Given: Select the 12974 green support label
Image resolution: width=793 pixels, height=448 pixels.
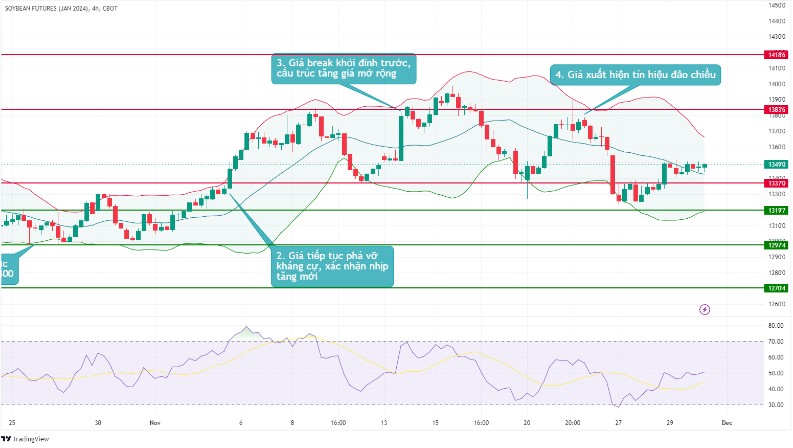Looking at the screenshot, I should (776, 245).
